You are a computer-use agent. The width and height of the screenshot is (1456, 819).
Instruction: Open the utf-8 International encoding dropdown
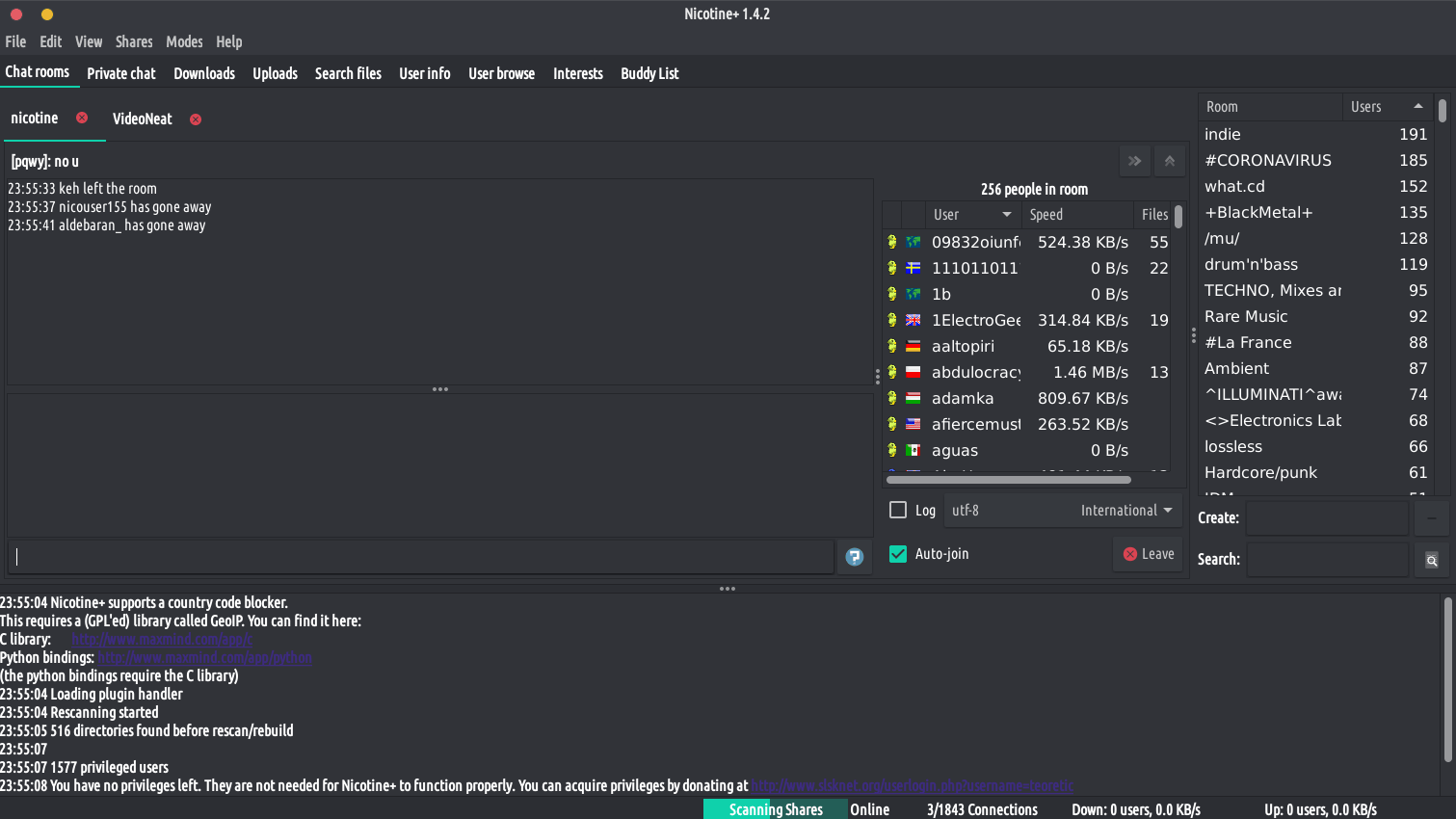1062,511
